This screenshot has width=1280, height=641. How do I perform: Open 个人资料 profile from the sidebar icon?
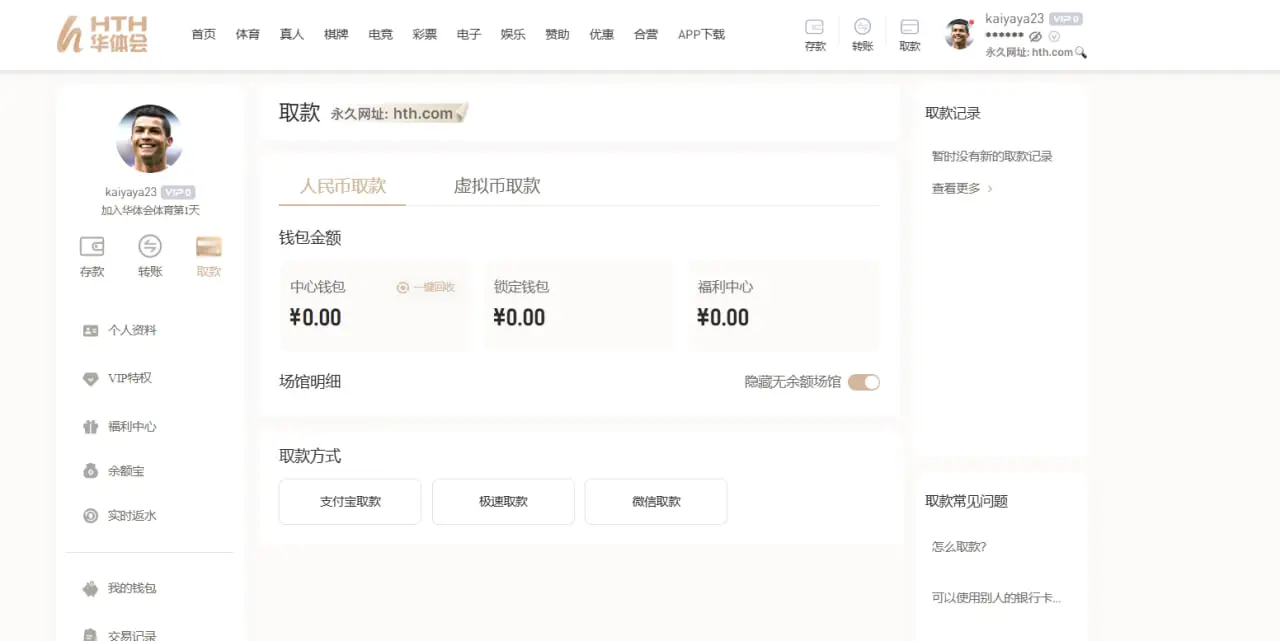coord(91,330)
